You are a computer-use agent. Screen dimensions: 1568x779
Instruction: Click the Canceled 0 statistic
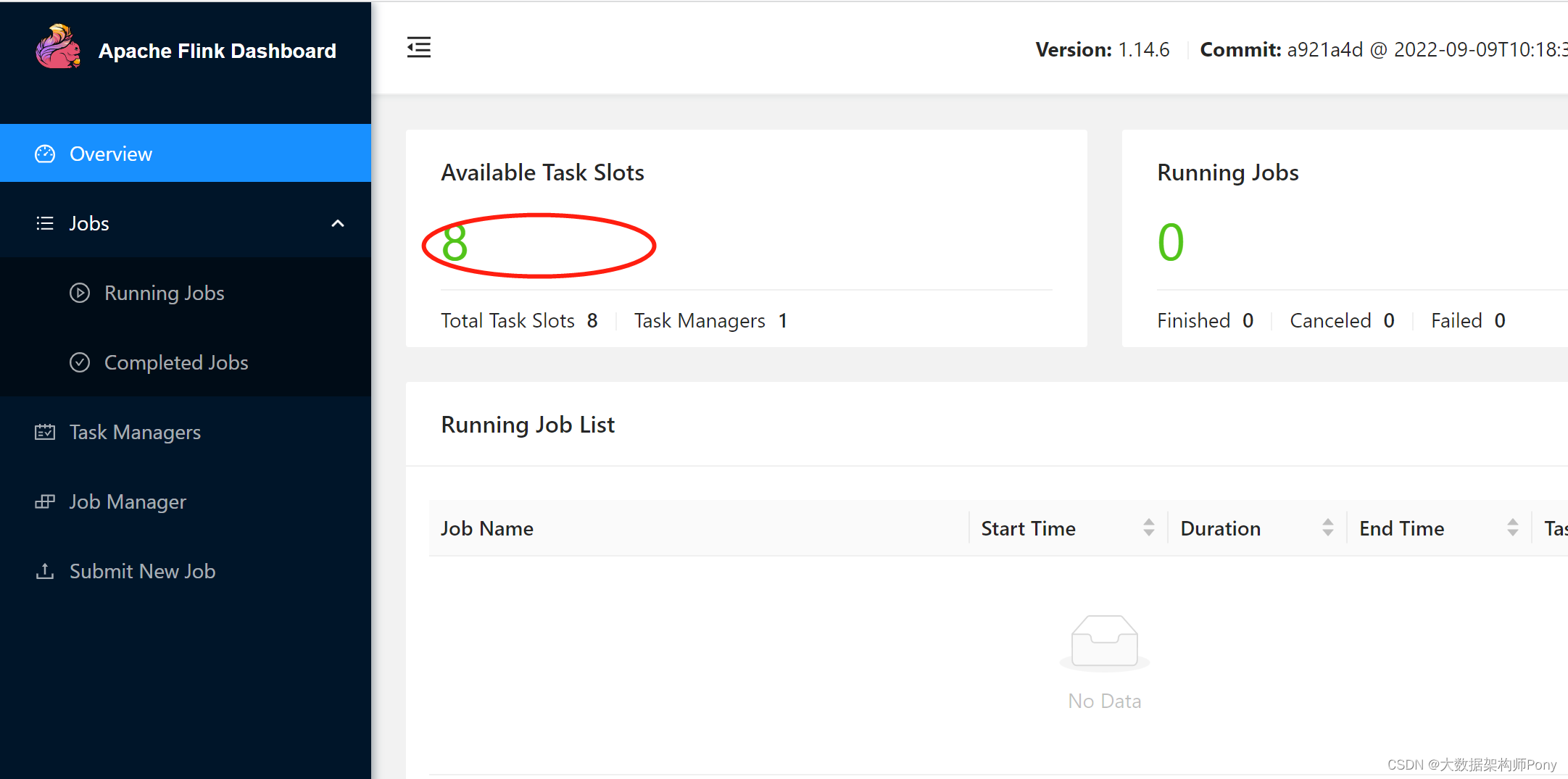[x=1343, y=320]
